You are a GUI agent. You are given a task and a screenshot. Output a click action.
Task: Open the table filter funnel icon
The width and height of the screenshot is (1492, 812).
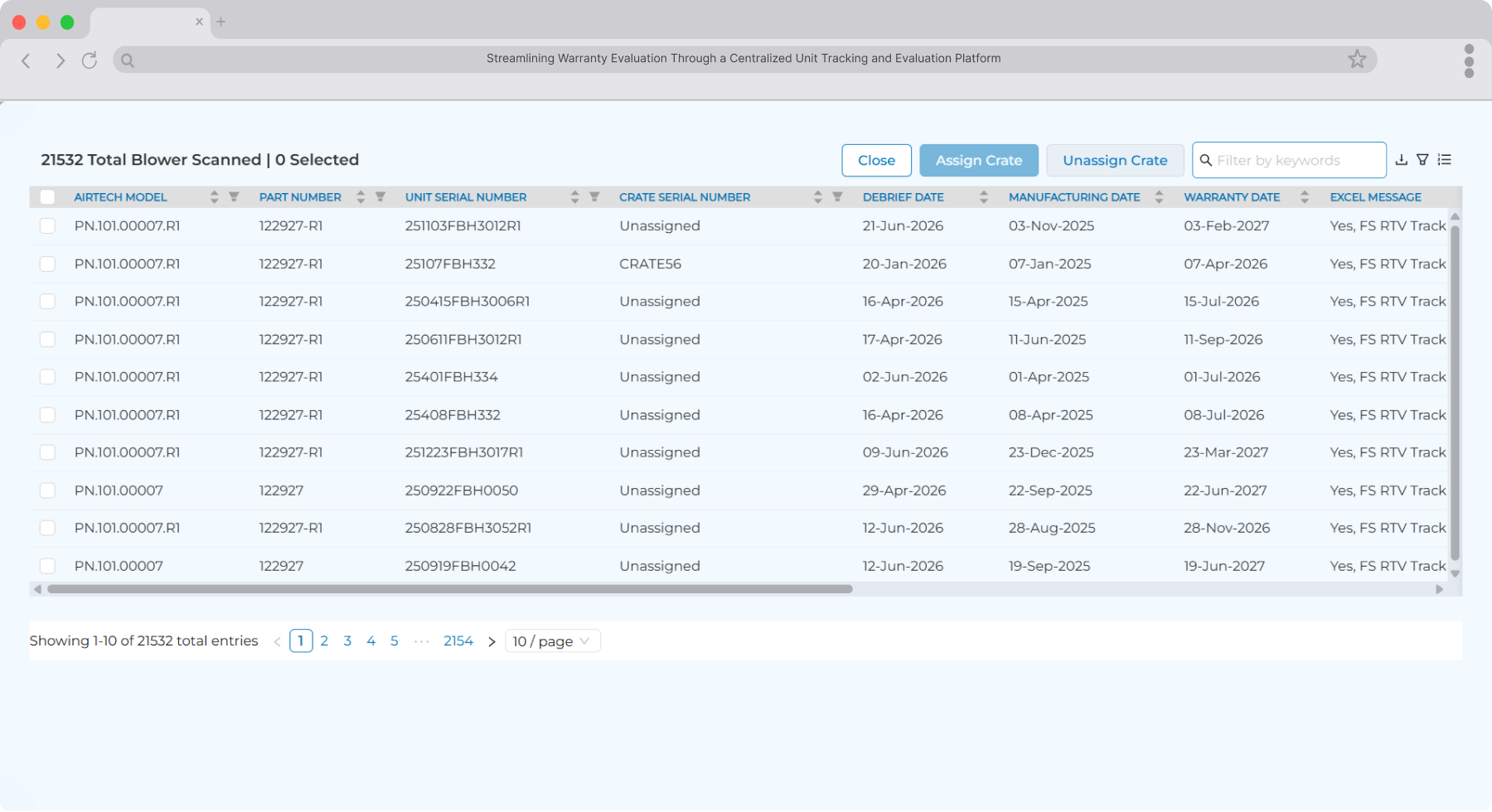[1422, 160]
